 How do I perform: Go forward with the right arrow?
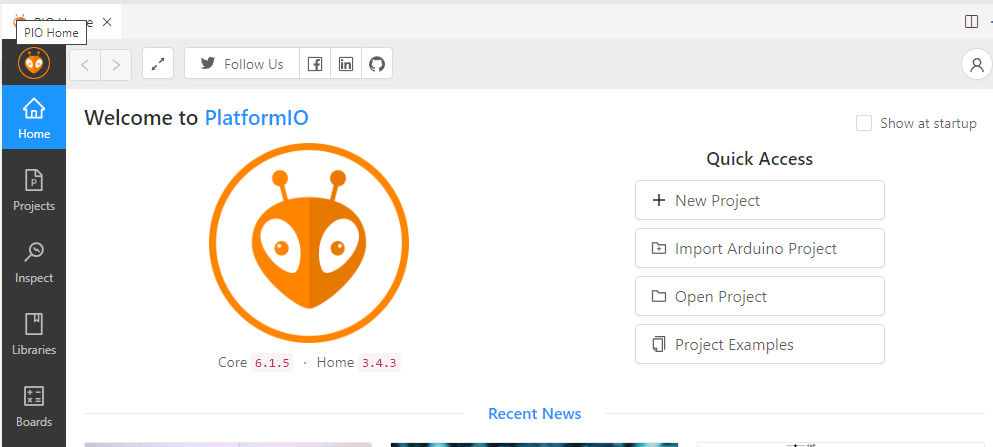click(116, 65)
